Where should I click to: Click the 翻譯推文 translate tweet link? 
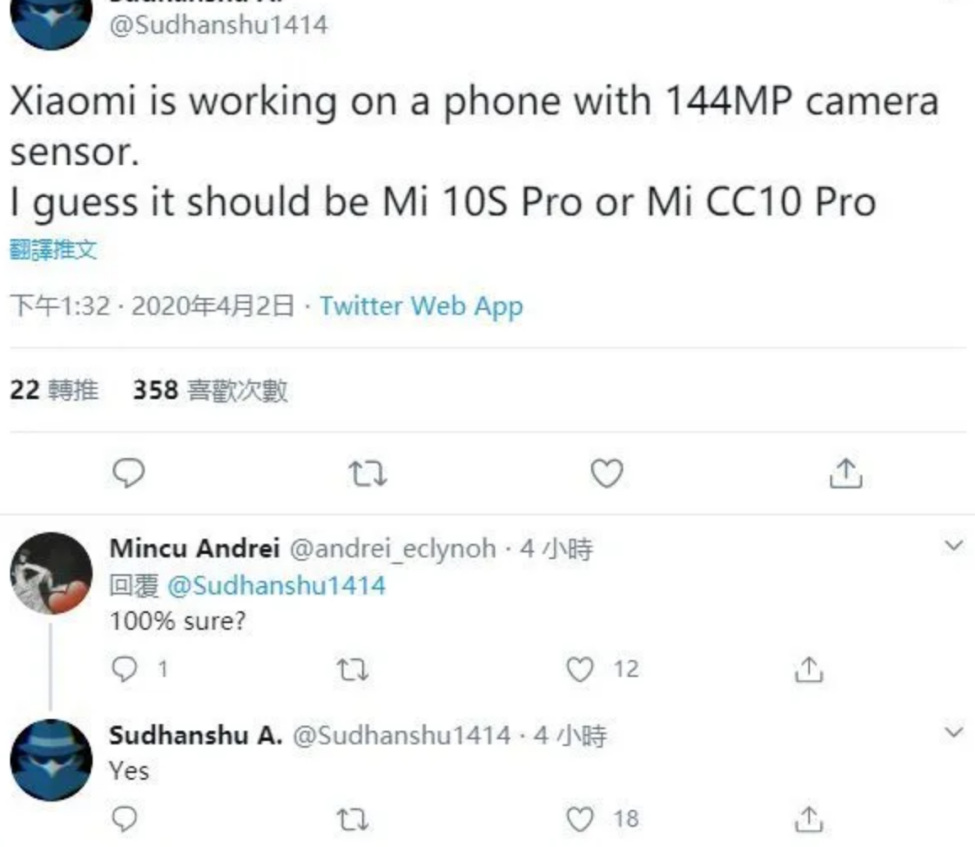[x=53, y=250]
